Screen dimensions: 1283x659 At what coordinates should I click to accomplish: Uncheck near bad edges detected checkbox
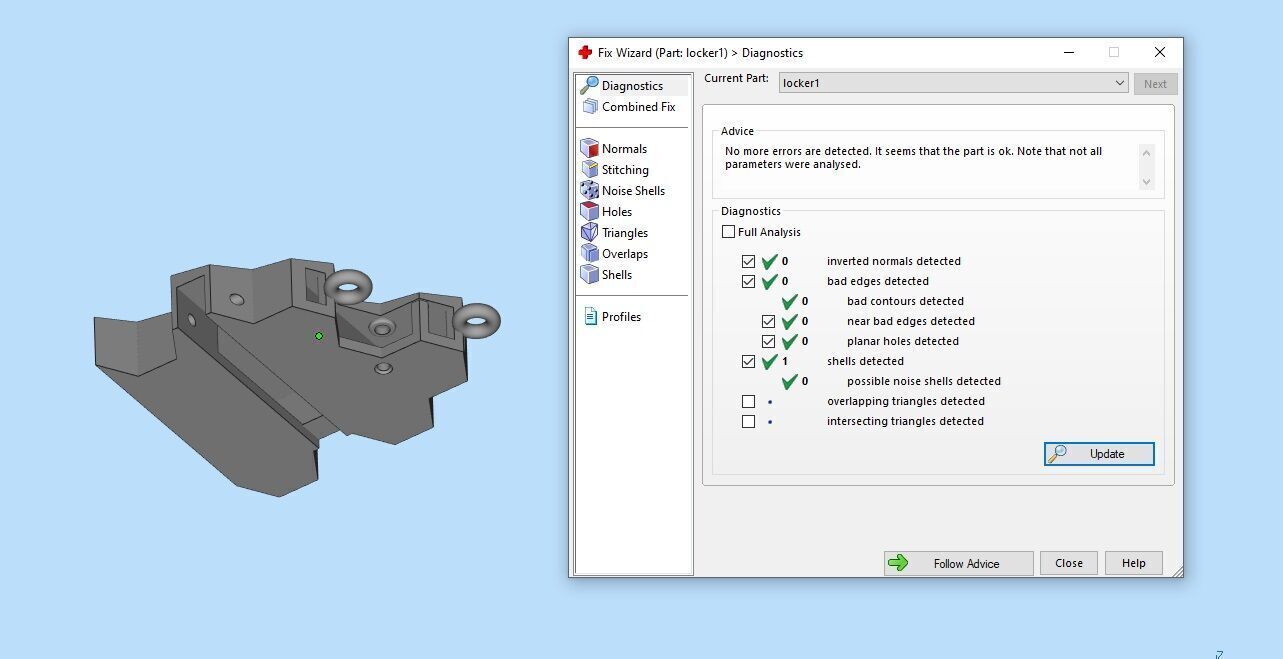point(768,321)
